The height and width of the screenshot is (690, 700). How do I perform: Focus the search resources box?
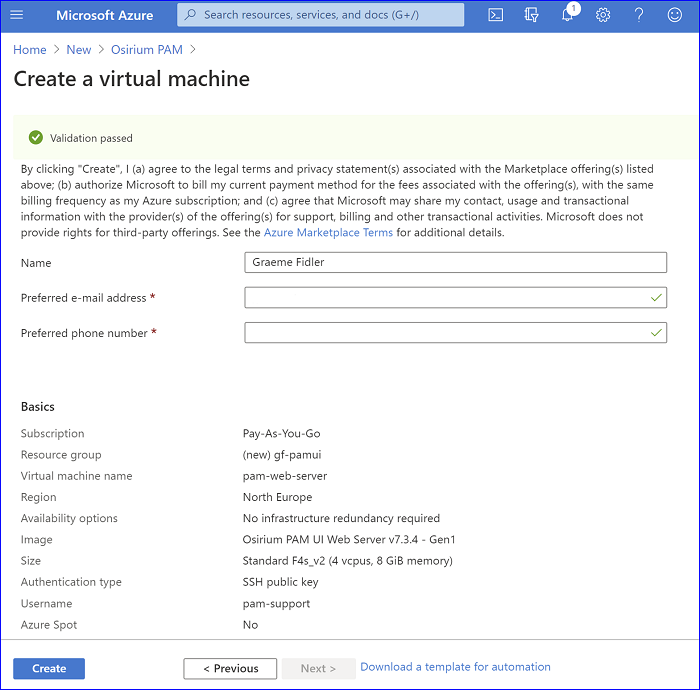click(320, 15)
